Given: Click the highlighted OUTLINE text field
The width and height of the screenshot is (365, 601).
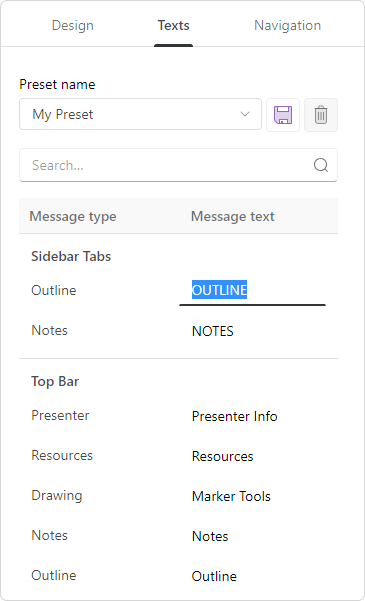Looking at the screenshot, I should [x=252, y=290].
